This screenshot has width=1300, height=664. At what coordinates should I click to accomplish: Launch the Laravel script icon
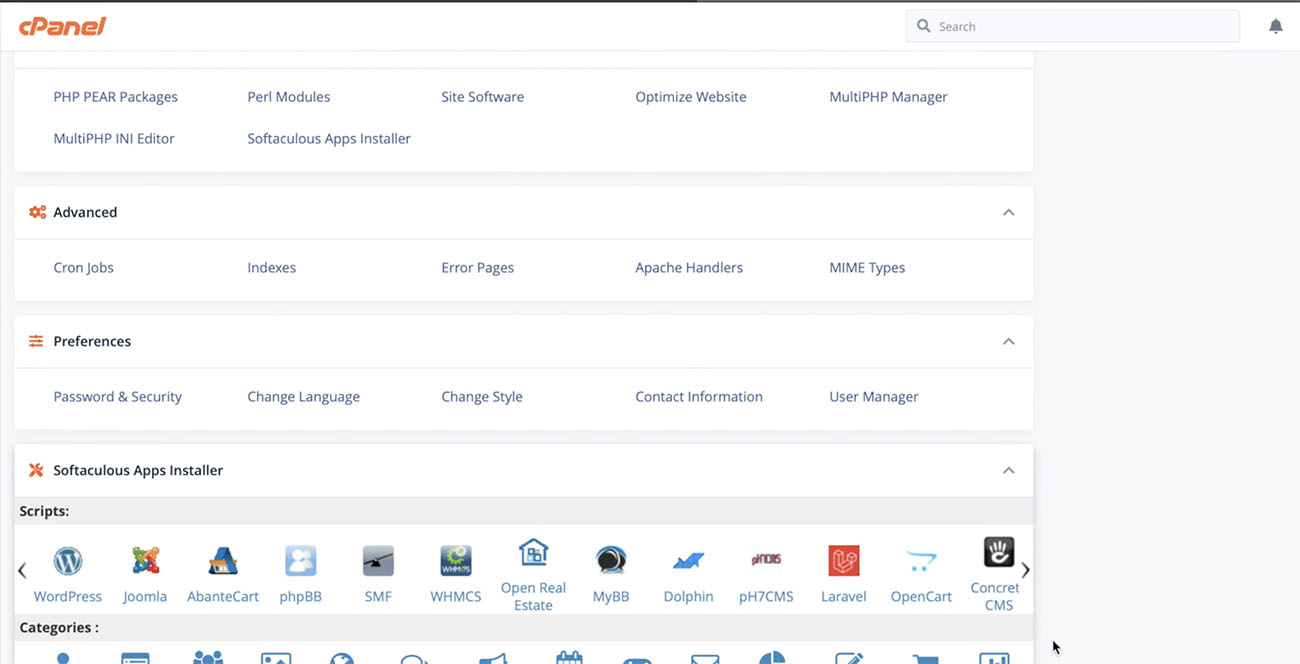coord(844,560)
